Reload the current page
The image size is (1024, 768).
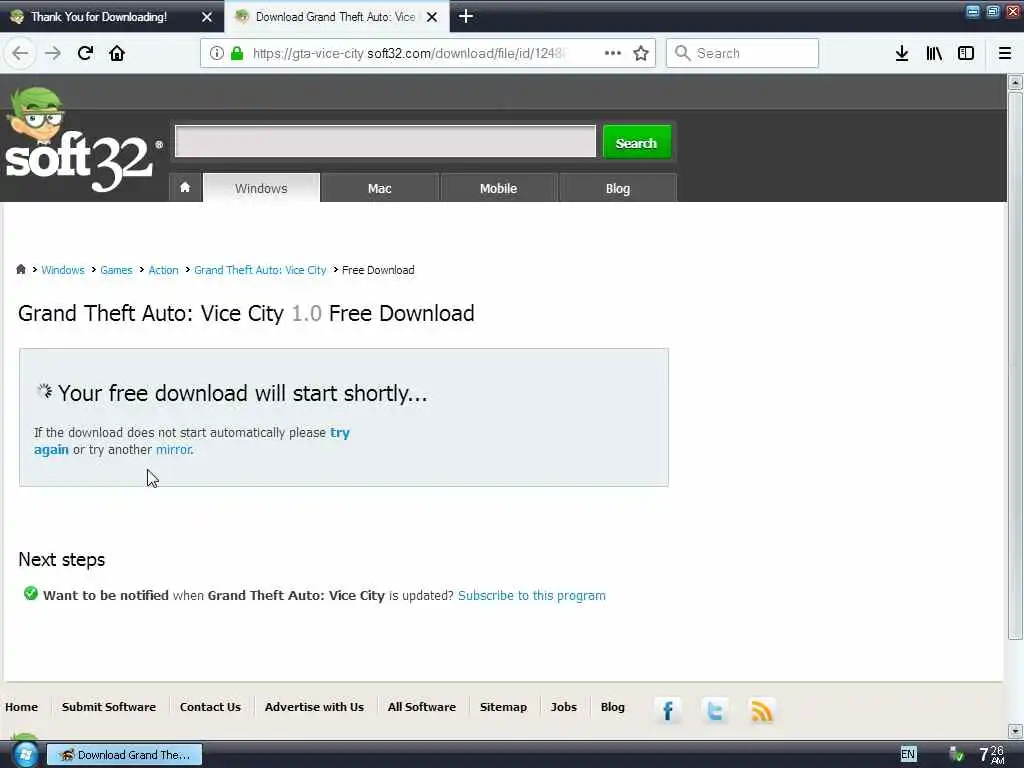coord(85,53)
